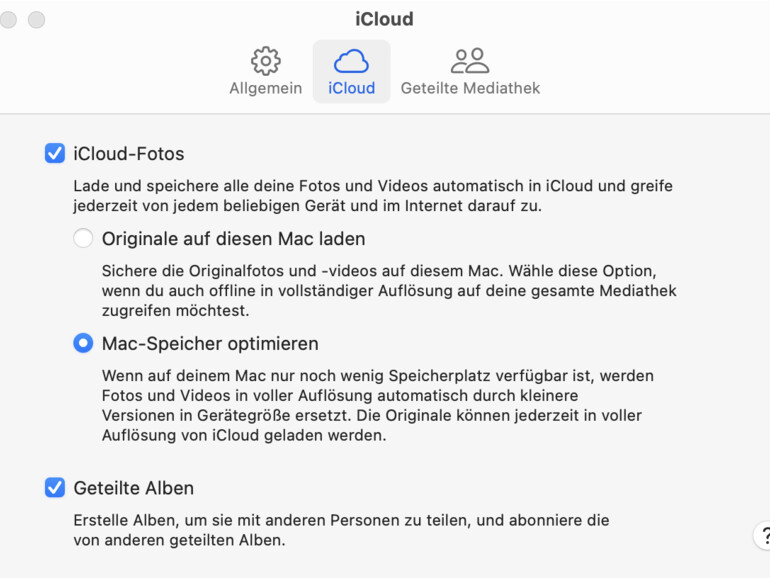Click the Mac-Speicher optimieren label
Viewport: 770px width, 578px height.
pyautogui.click(x=210, y=343)
